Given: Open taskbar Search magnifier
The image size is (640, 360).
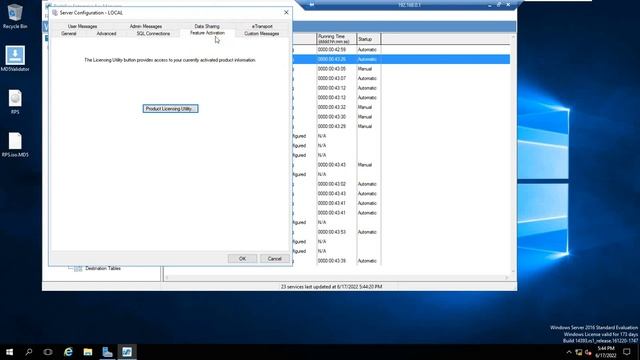Looking at the screenshot, I should [x=29, y=352].
